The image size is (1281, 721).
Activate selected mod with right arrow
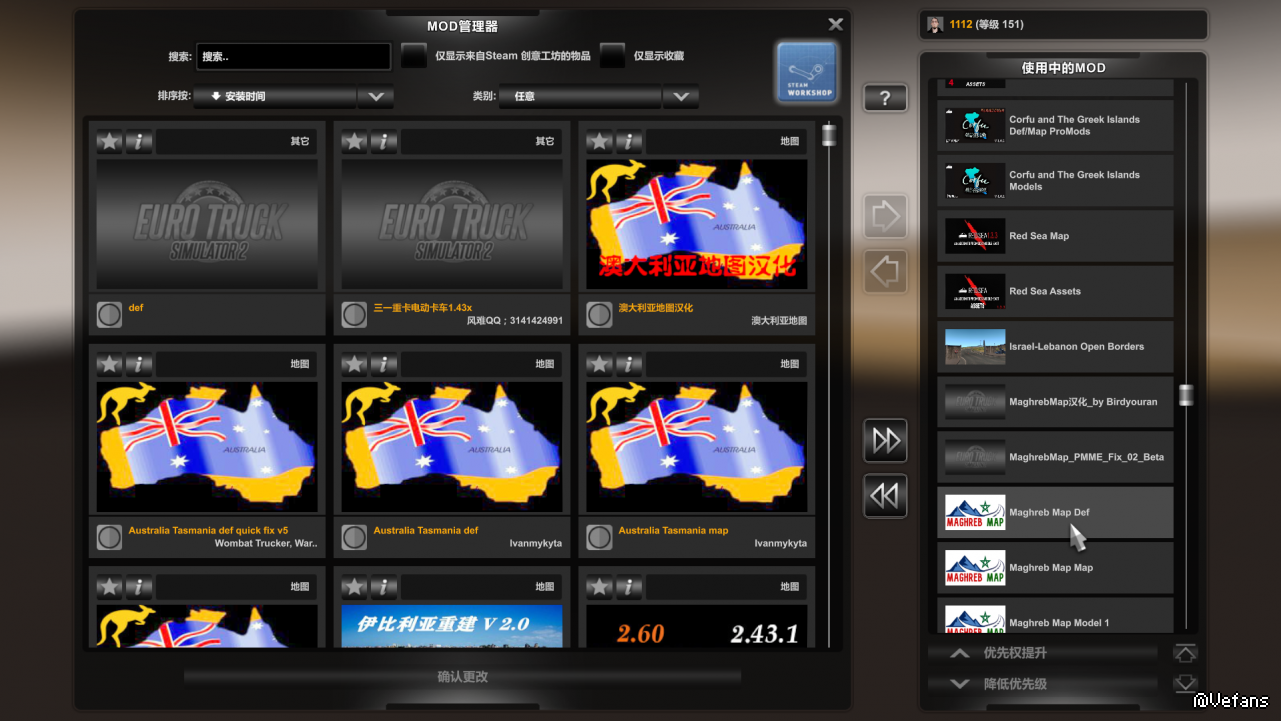click(x=885, y=216)
